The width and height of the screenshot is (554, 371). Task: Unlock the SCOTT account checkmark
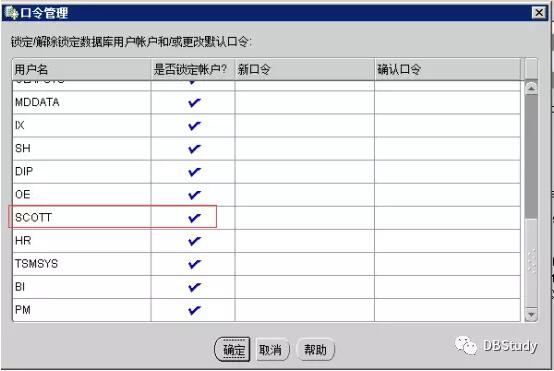[x=194, y=218]
